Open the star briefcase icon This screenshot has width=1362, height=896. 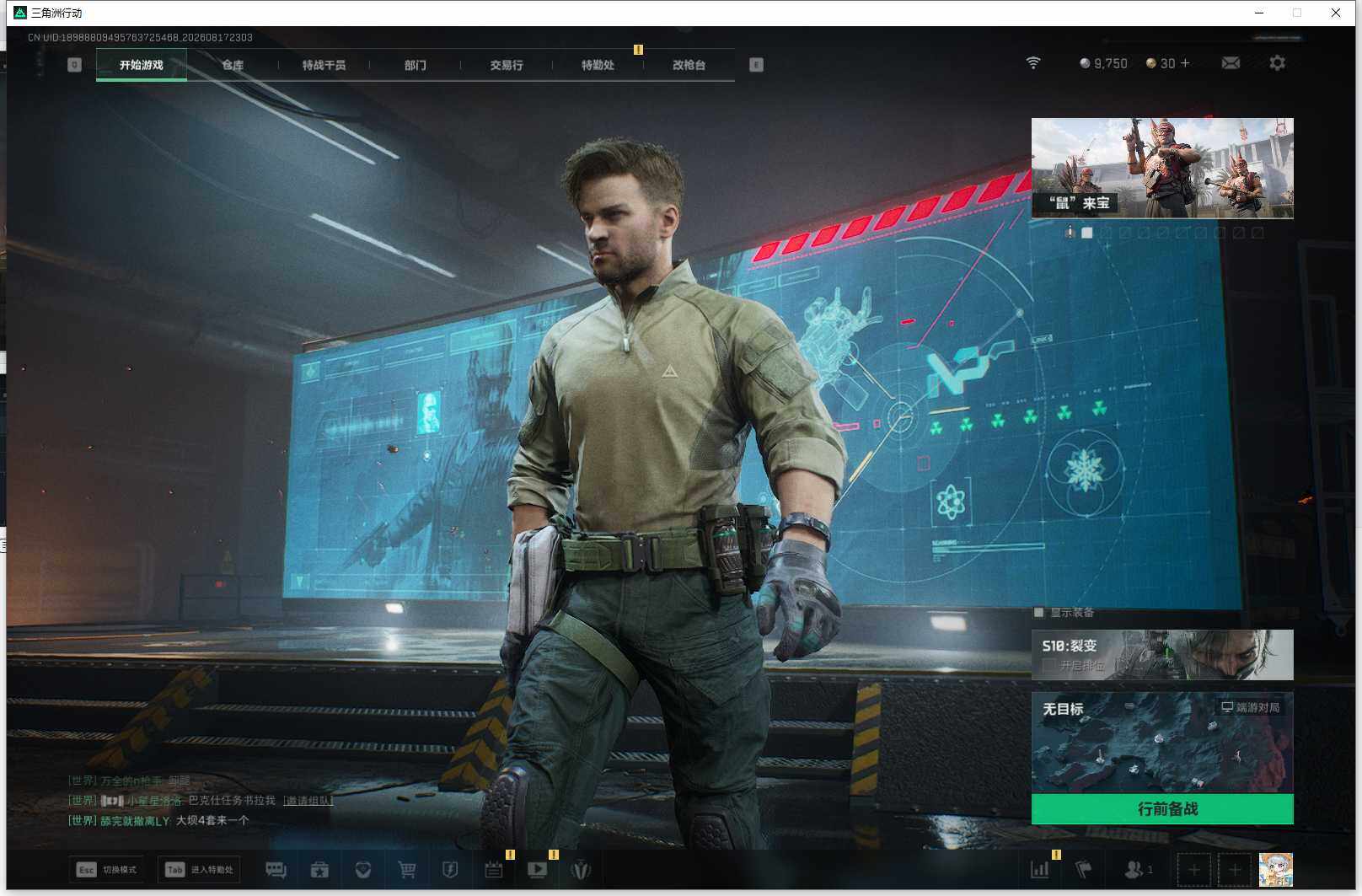tap(319, 870)
